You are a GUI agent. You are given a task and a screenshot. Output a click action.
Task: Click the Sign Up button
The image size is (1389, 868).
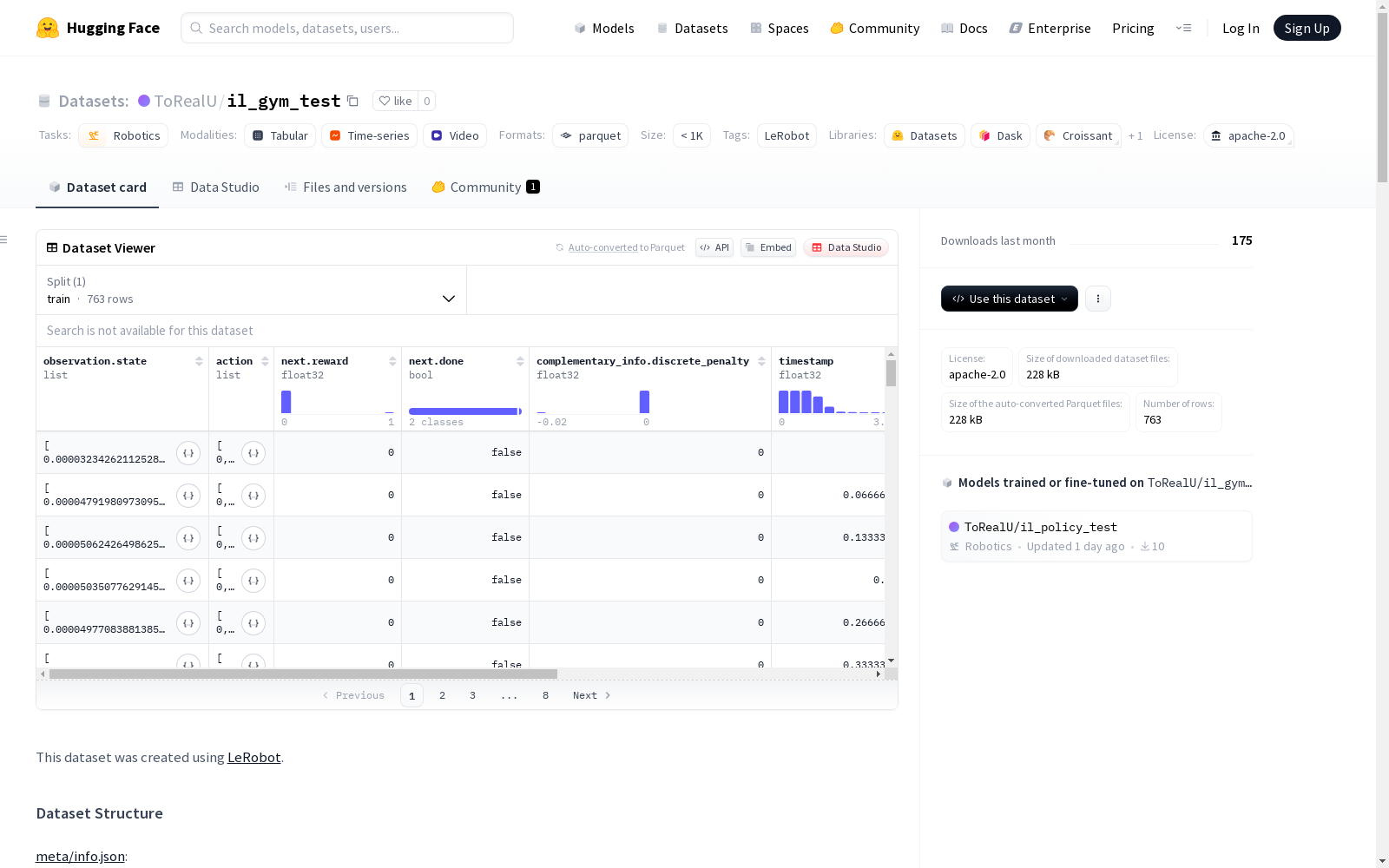click(x=1307, y=28)
